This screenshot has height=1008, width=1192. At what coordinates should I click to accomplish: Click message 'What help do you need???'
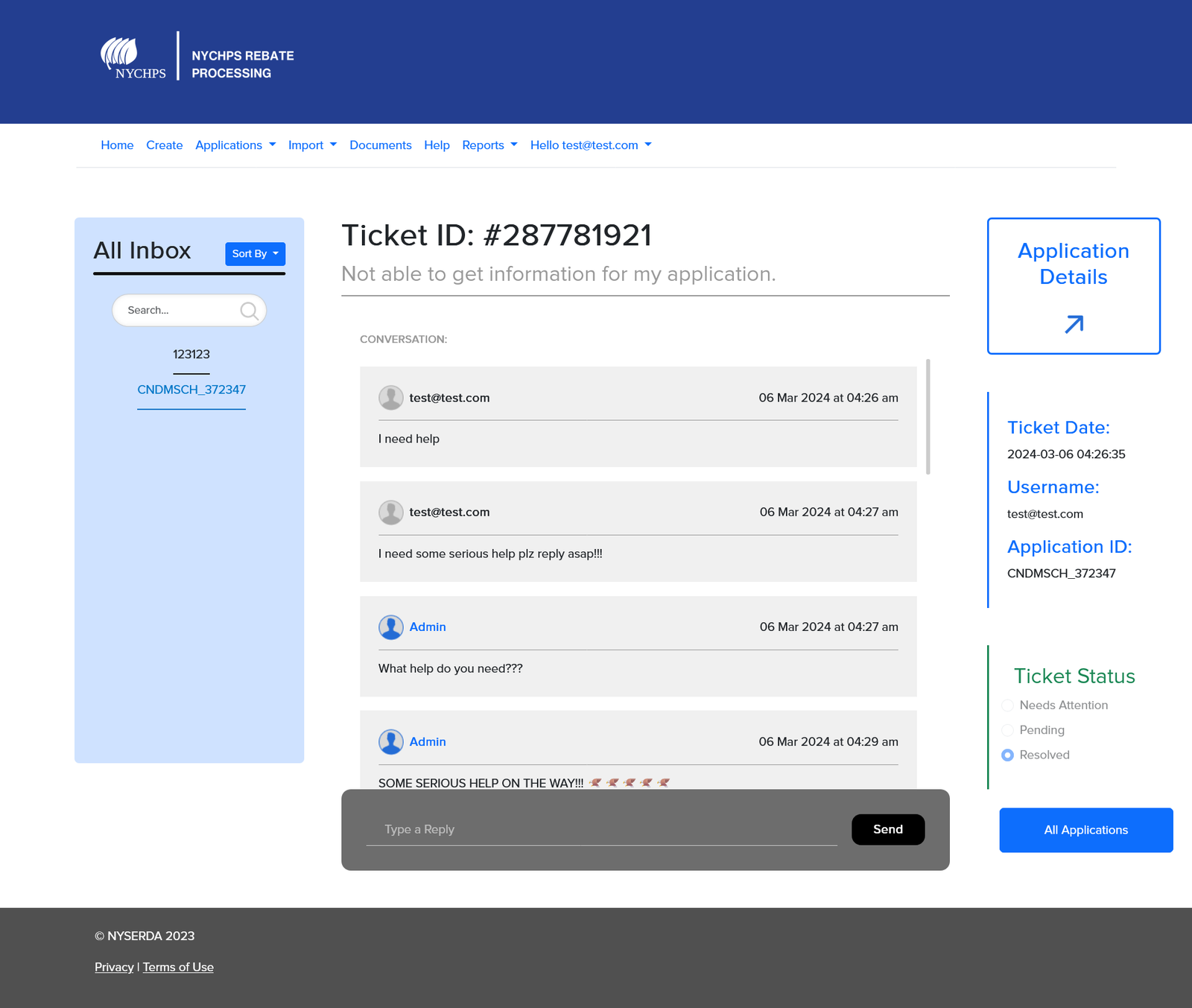(x=451, y=668)
